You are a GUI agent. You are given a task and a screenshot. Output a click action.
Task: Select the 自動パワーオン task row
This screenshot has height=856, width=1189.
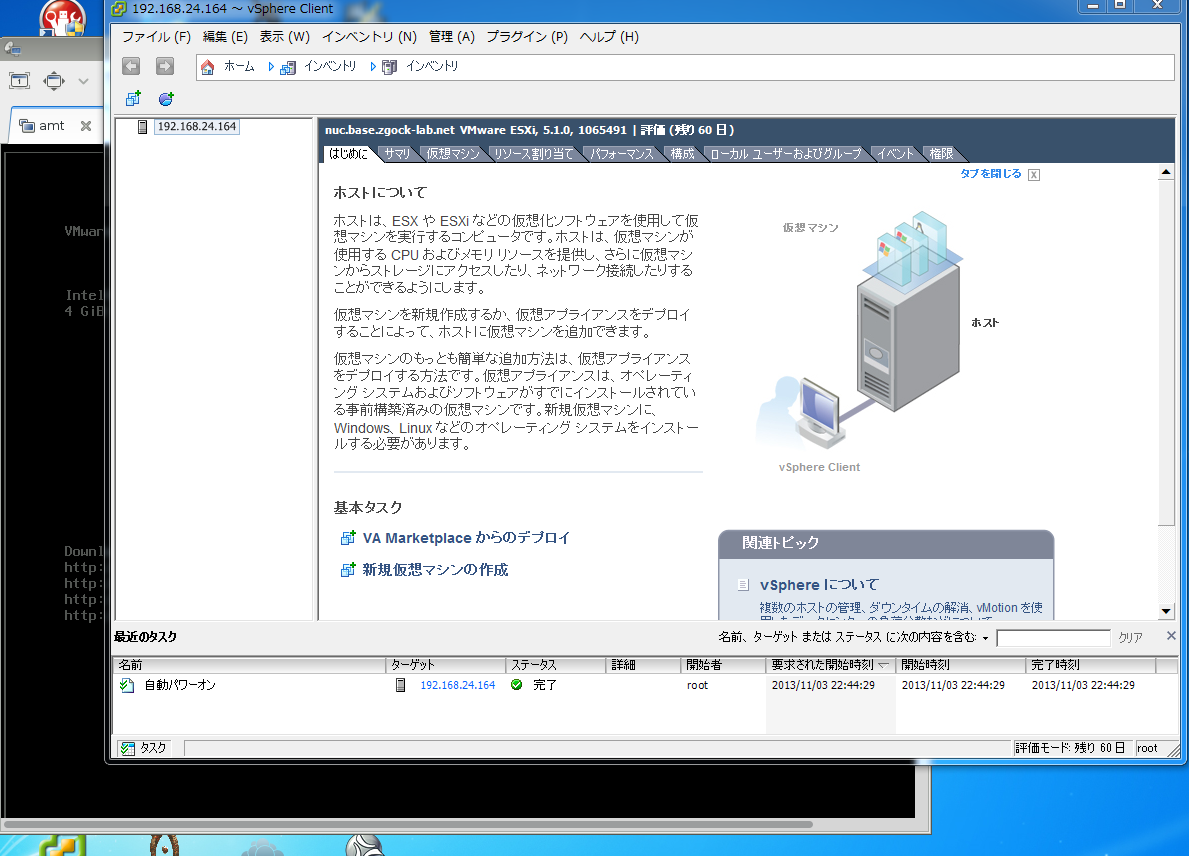point(645,685)
